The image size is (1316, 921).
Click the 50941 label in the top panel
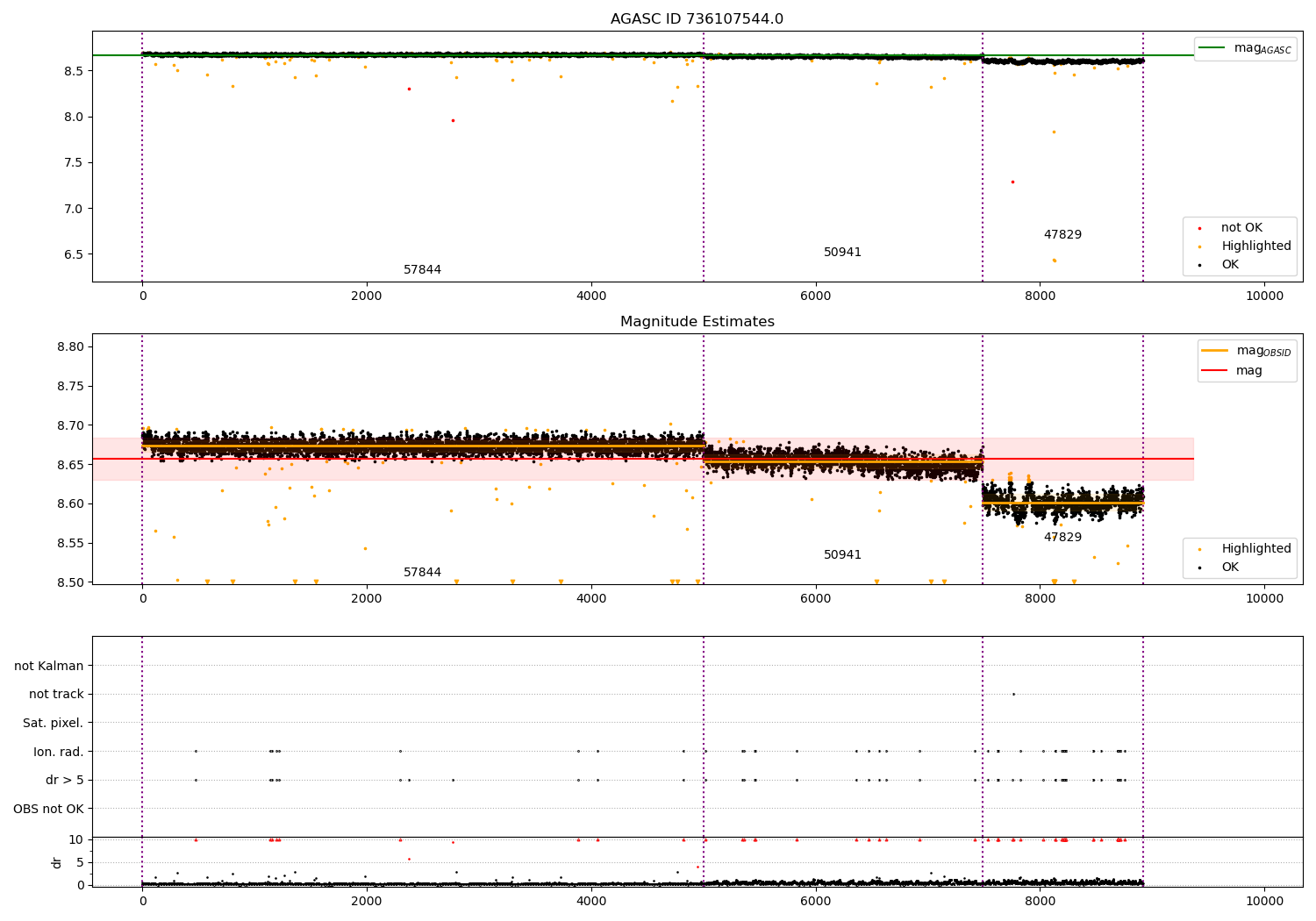(842, 253)
